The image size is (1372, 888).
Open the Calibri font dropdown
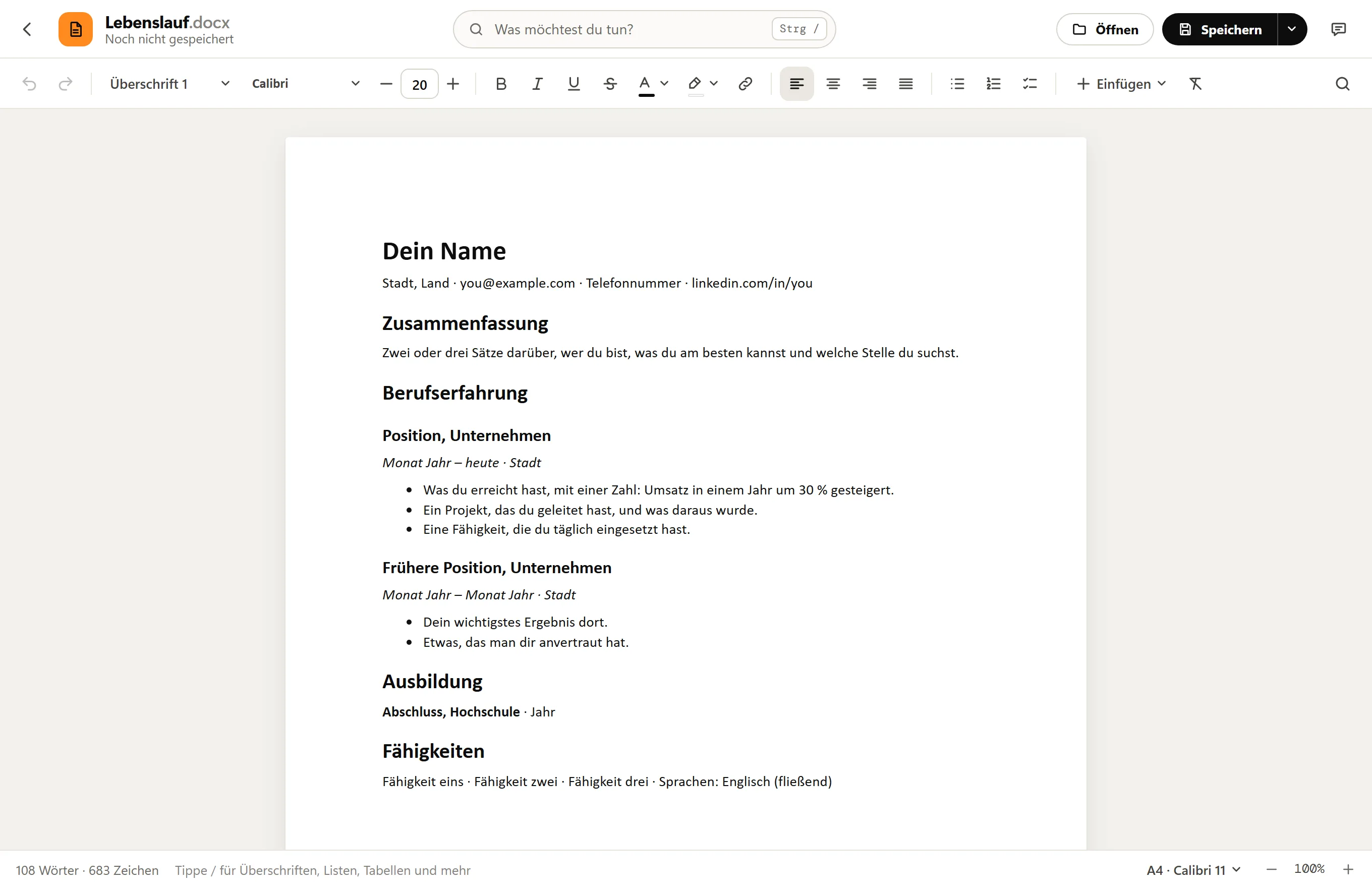306,84
